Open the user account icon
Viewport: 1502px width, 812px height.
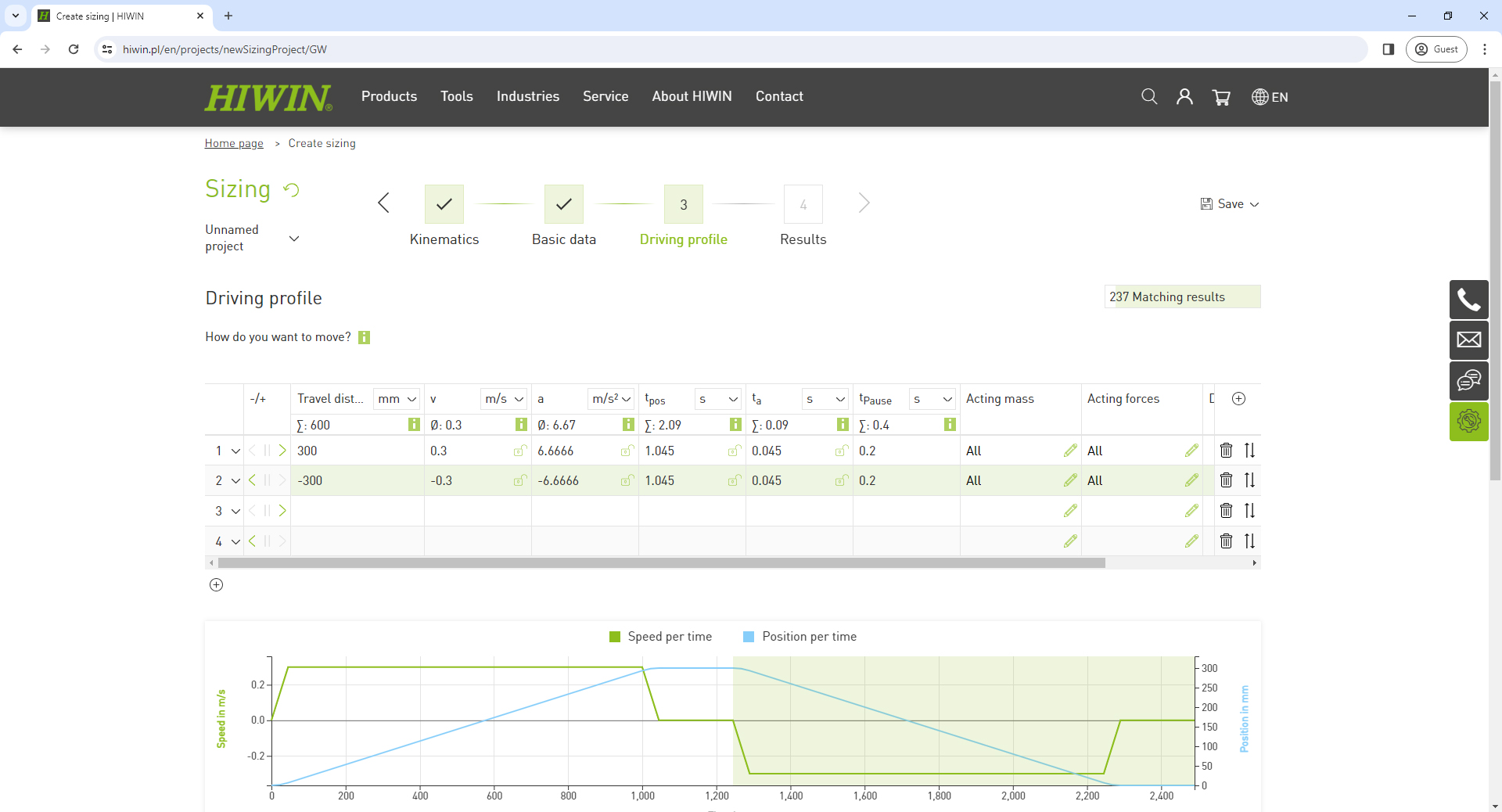click(1184, 96)
